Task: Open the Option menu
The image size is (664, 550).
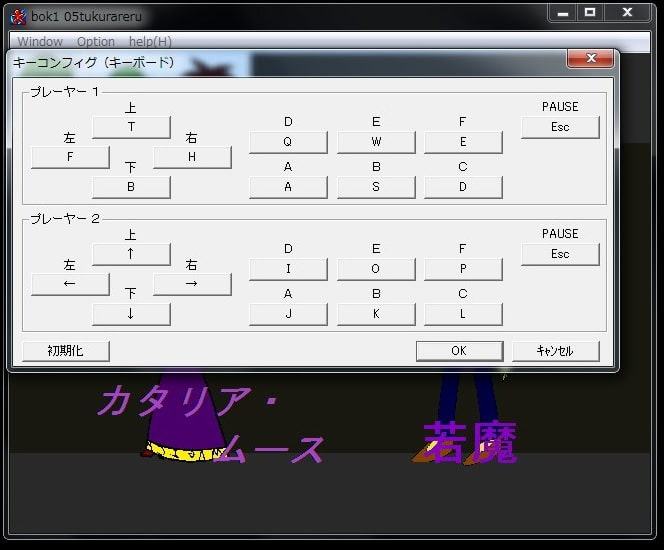Action: click(96, 41)
